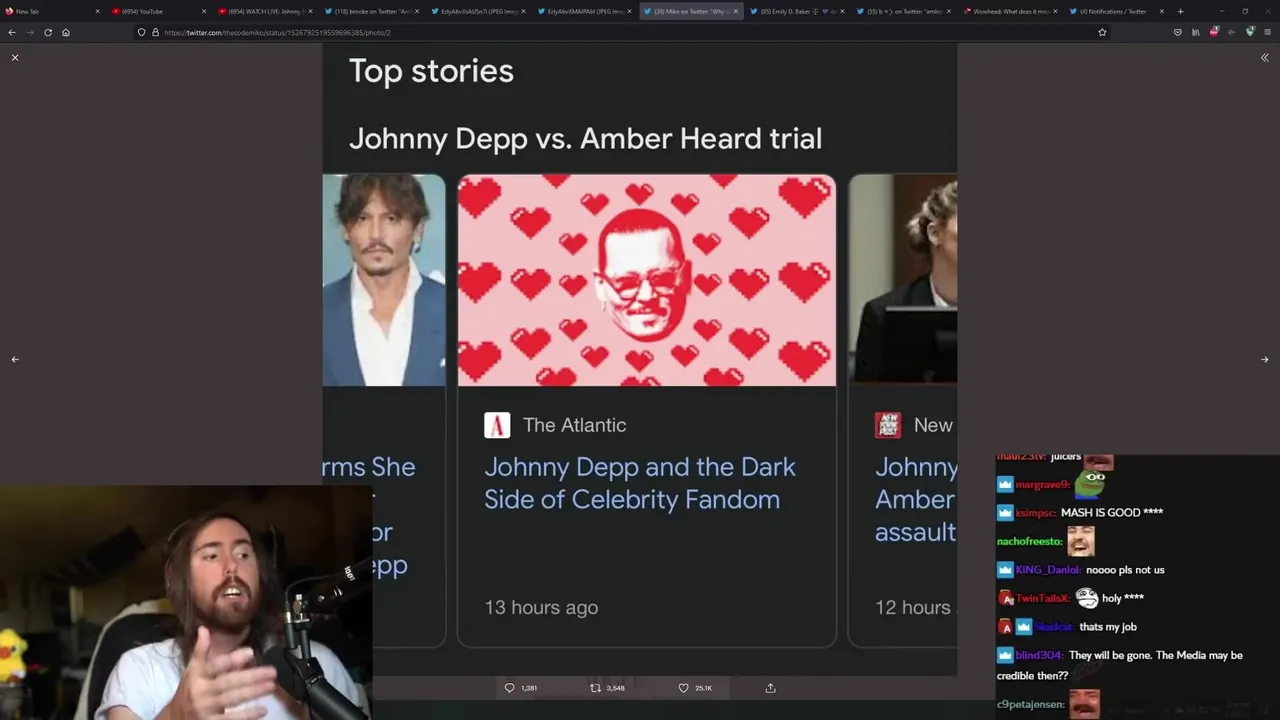Go to the previous photo
Screen dimensions: 1280x720
[15, 359]
